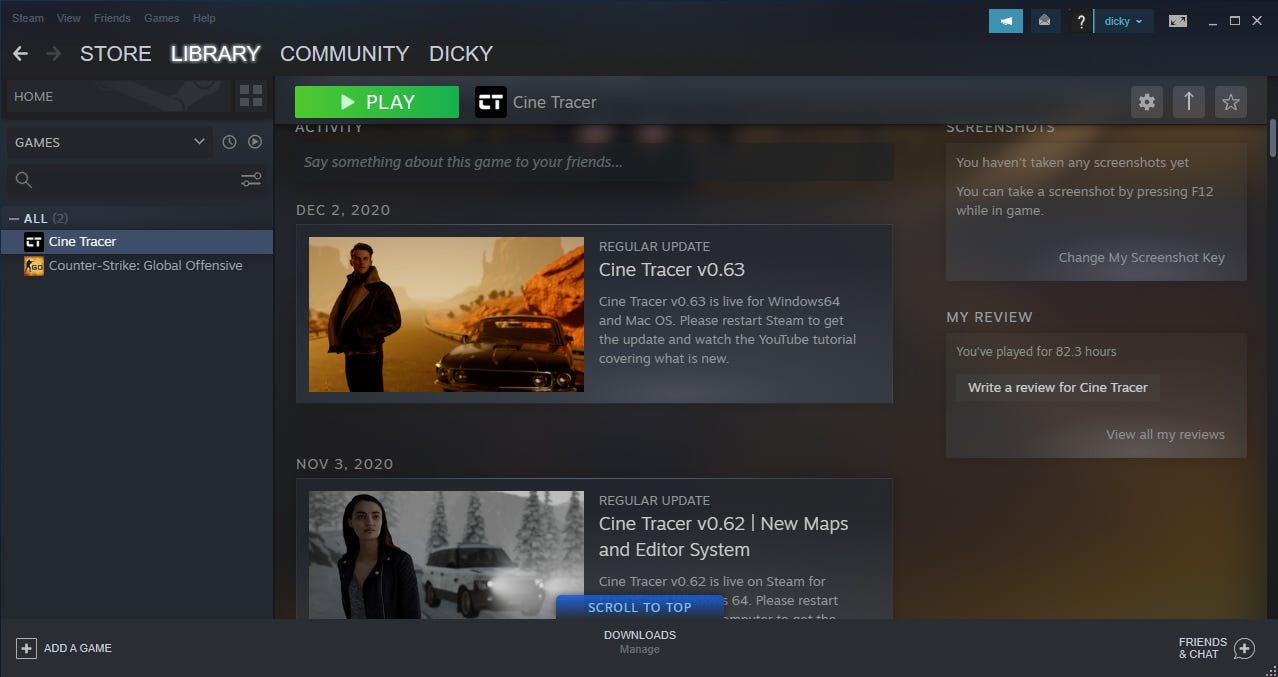Screen dimensions: 1278x677
Task: Click the Add a Game plus icon
Action: coord(26,648)
